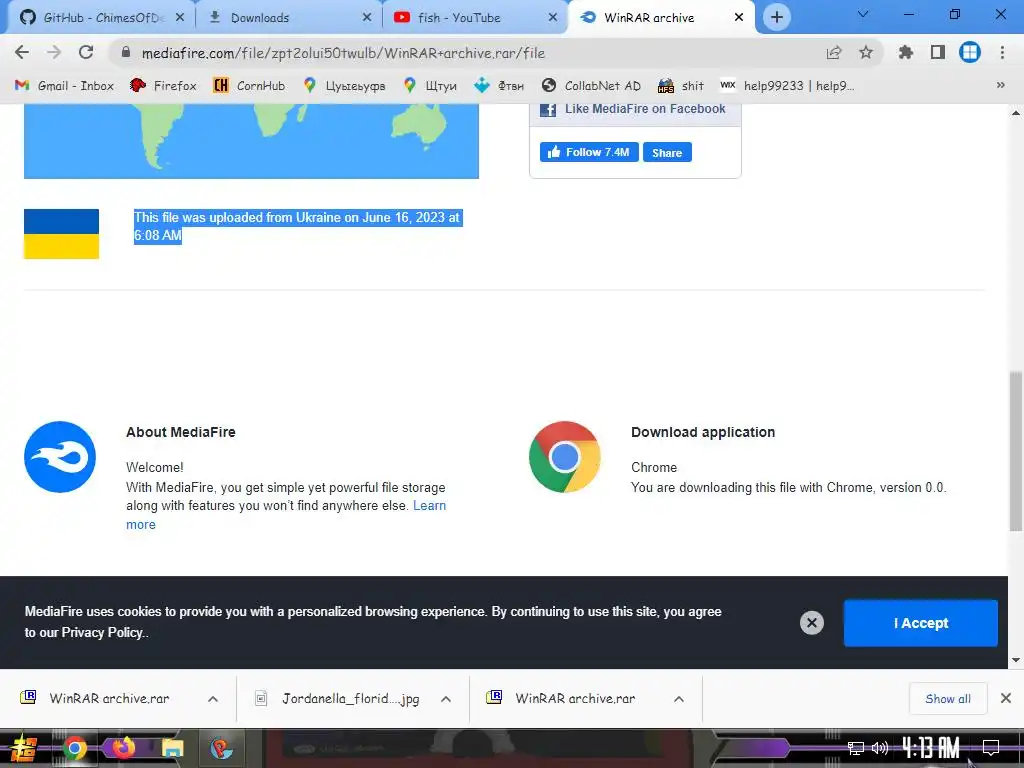This screenshot has width=1024, height=768.
Task: Follow the Learn more link
Action: [429, 505]
